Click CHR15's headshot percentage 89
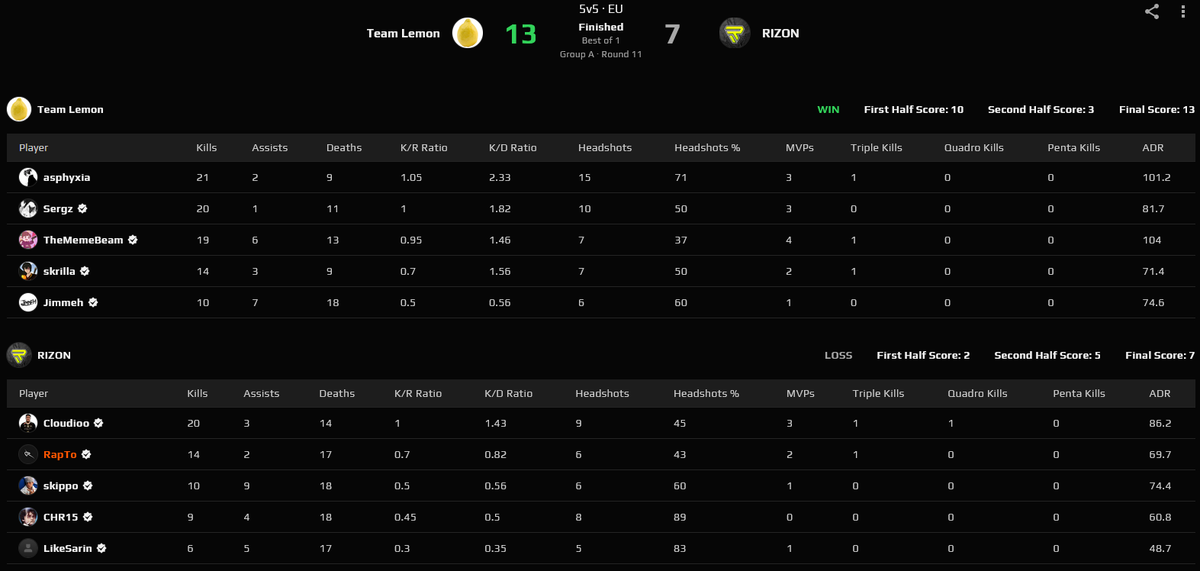Screen dimensions: 1200x571 point(680,517)
